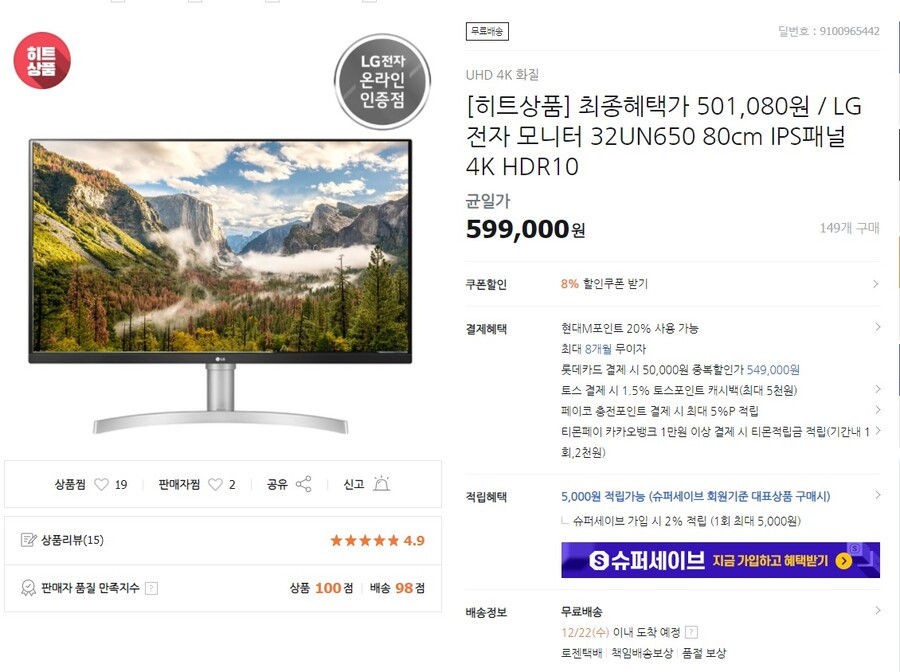Click question mark next to 도착 예정
This screenshot has height=672, width=900.
692,632
